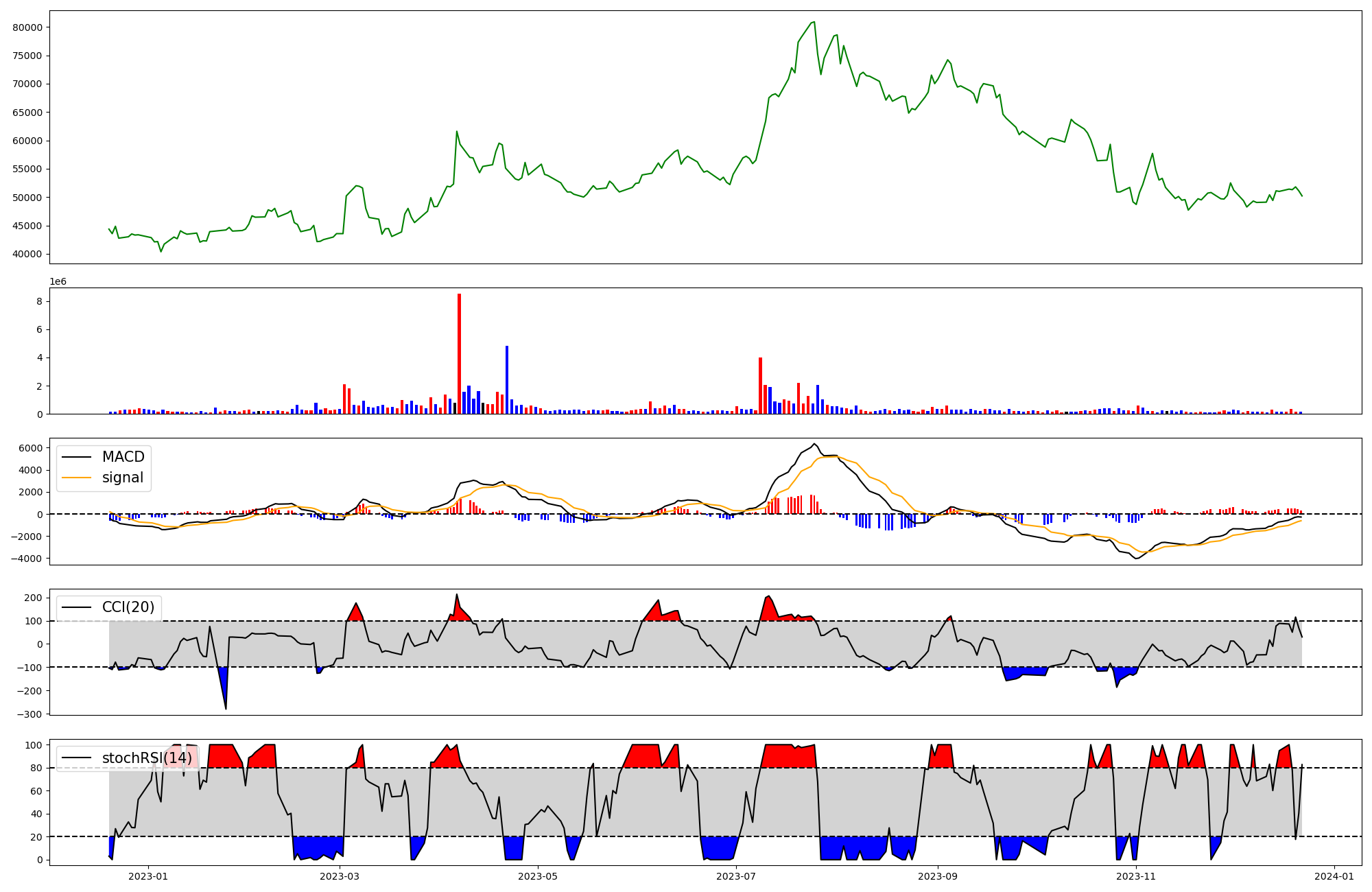This screenshot has height=892, width=1372.
Task: Click the 2024-01 date axis label
Action: pos(1334,876)
